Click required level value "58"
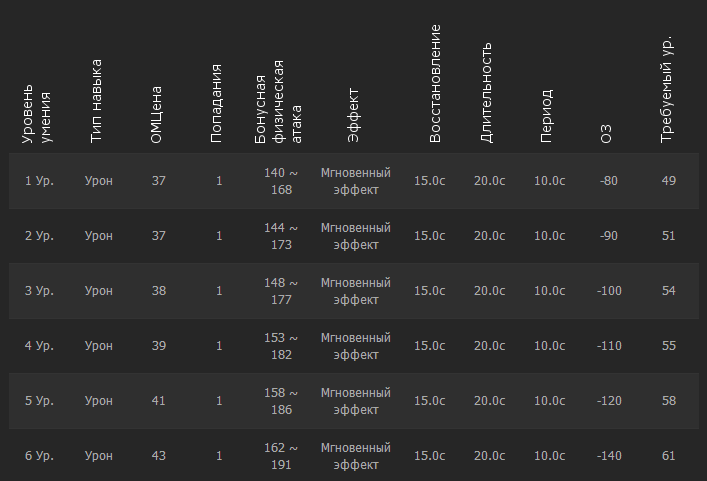The image size is (707, 481). (x=668, y=401)
